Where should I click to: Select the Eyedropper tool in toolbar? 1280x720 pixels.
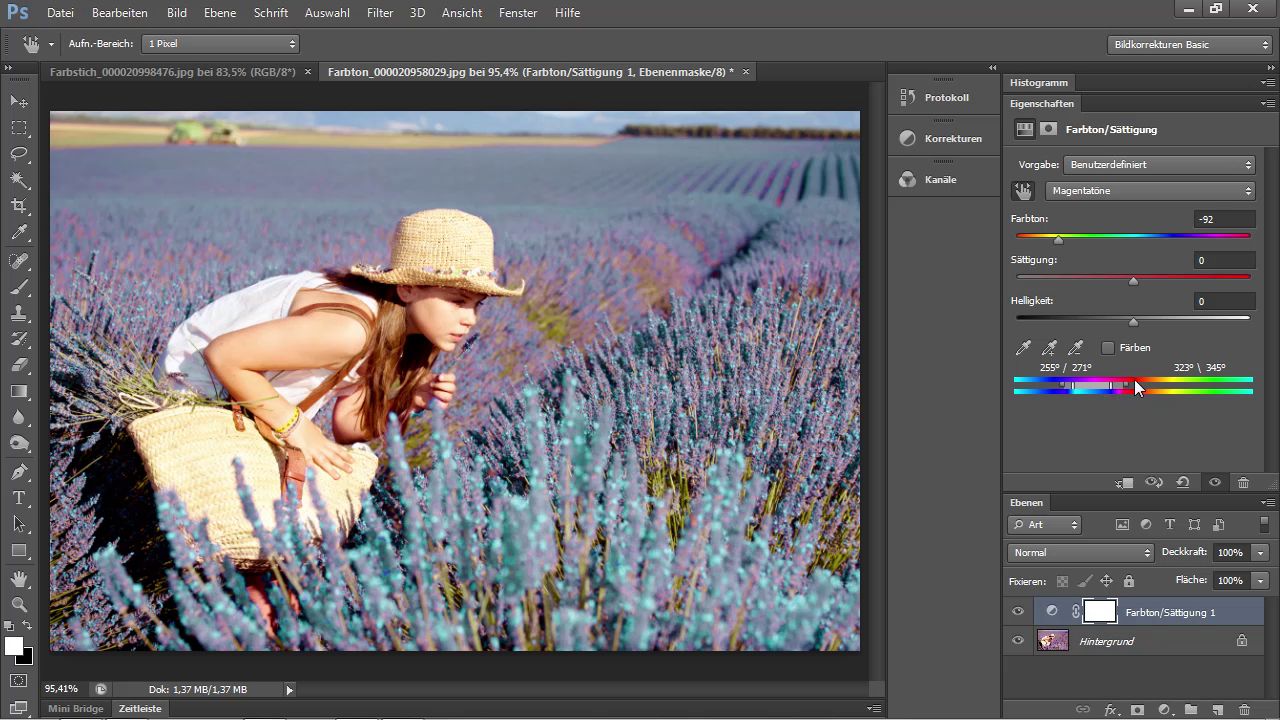19,233
